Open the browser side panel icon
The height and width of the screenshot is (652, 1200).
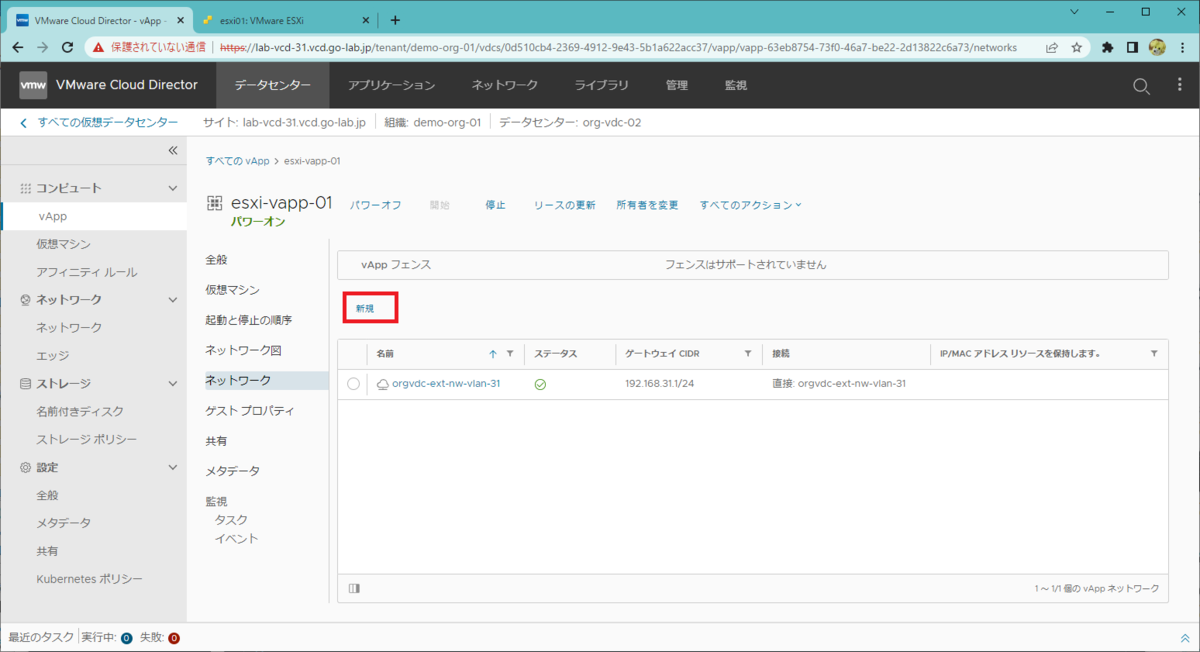coord(1132,47)
